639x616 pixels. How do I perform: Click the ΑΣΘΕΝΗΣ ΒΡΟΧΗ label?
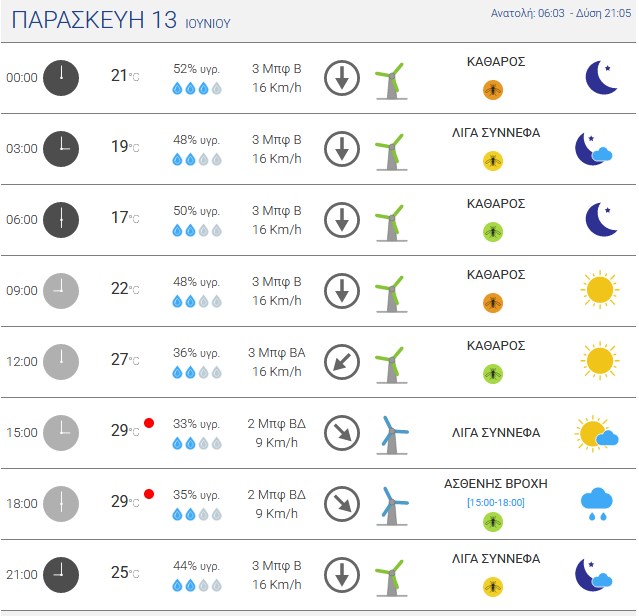[496, 484]
